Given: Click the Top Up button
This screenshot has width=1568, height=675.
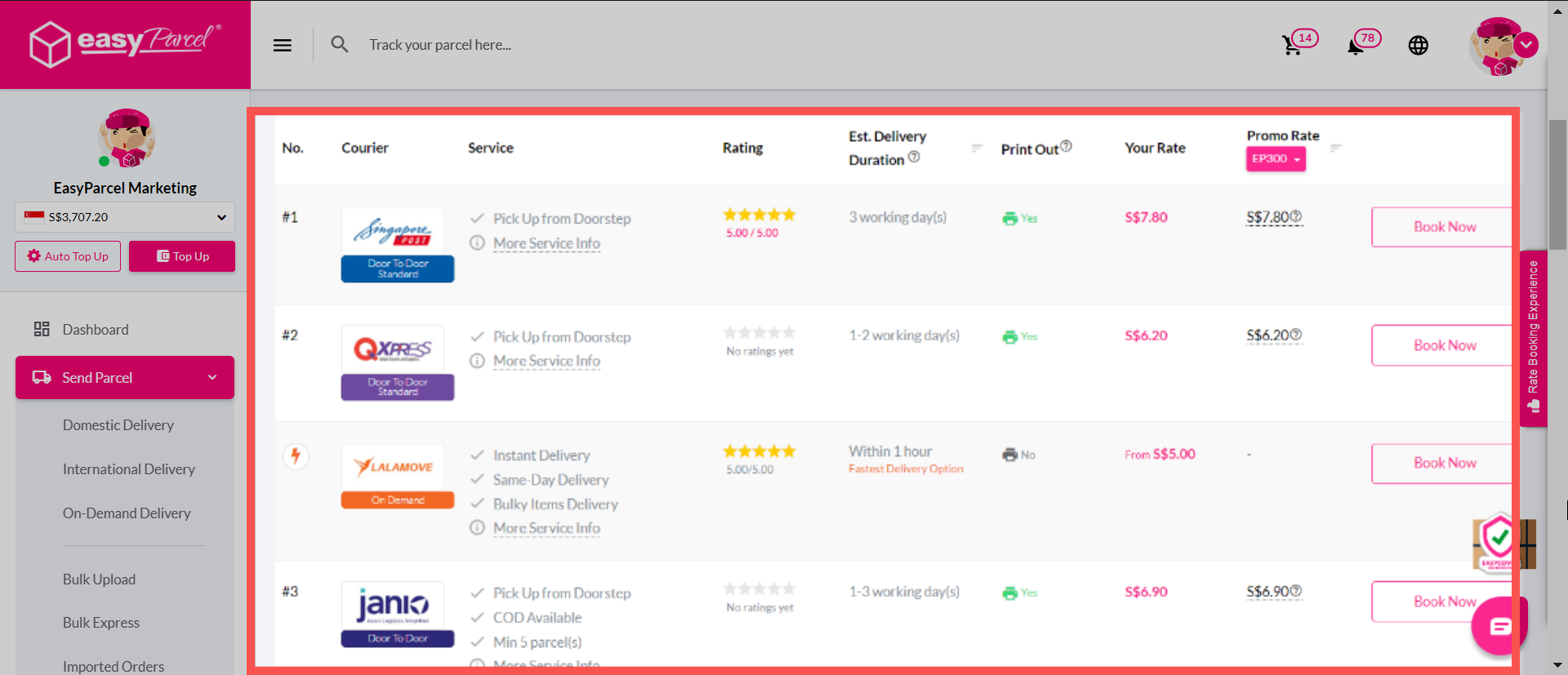Looking at the screenshot, I should click(182, 256).
